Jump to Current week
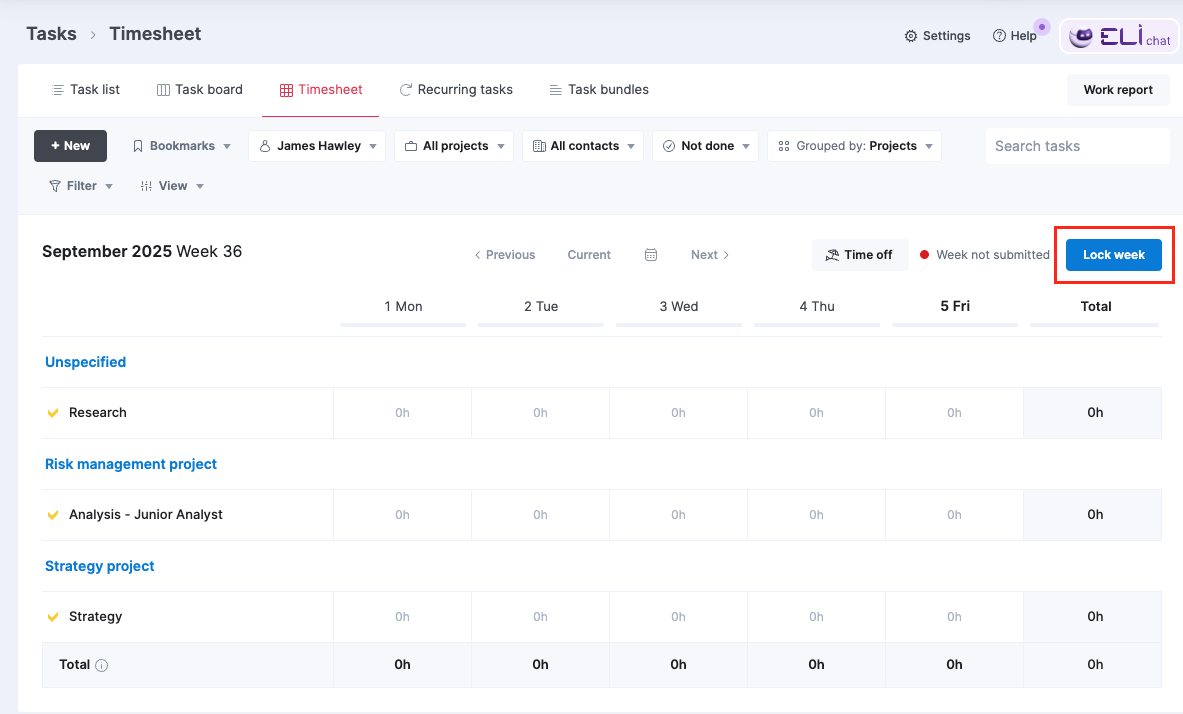Screen dimensions: 1183x714 (x=589, y=255)
